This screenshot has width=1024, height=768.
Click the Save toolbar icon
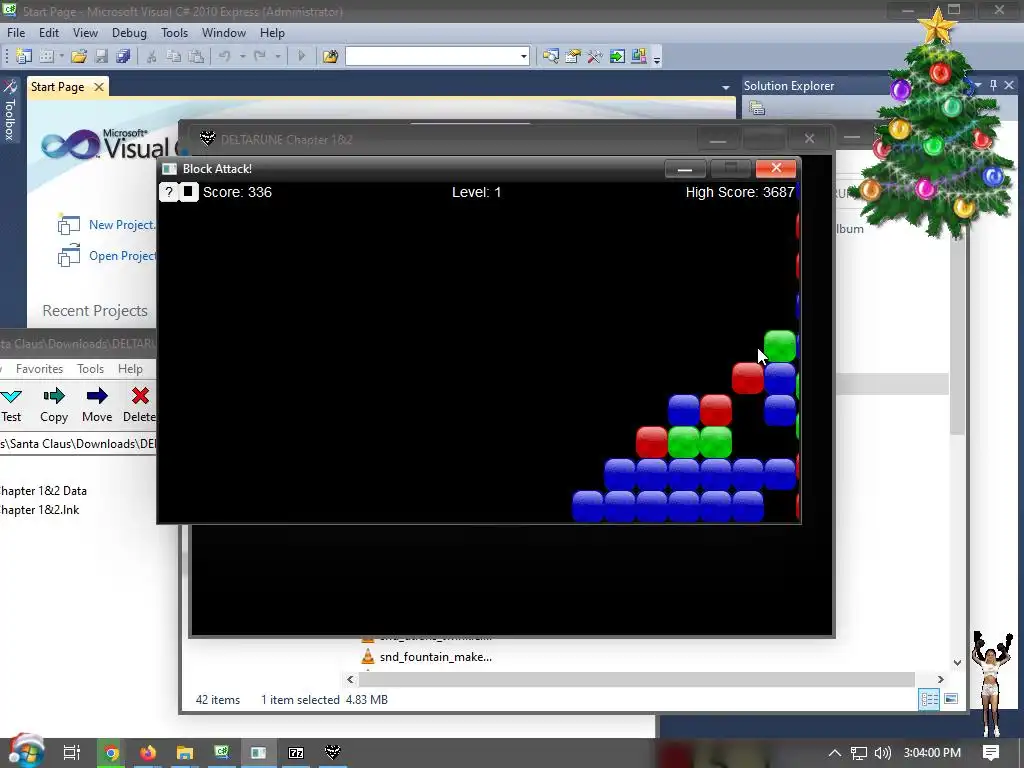(101, 57)
